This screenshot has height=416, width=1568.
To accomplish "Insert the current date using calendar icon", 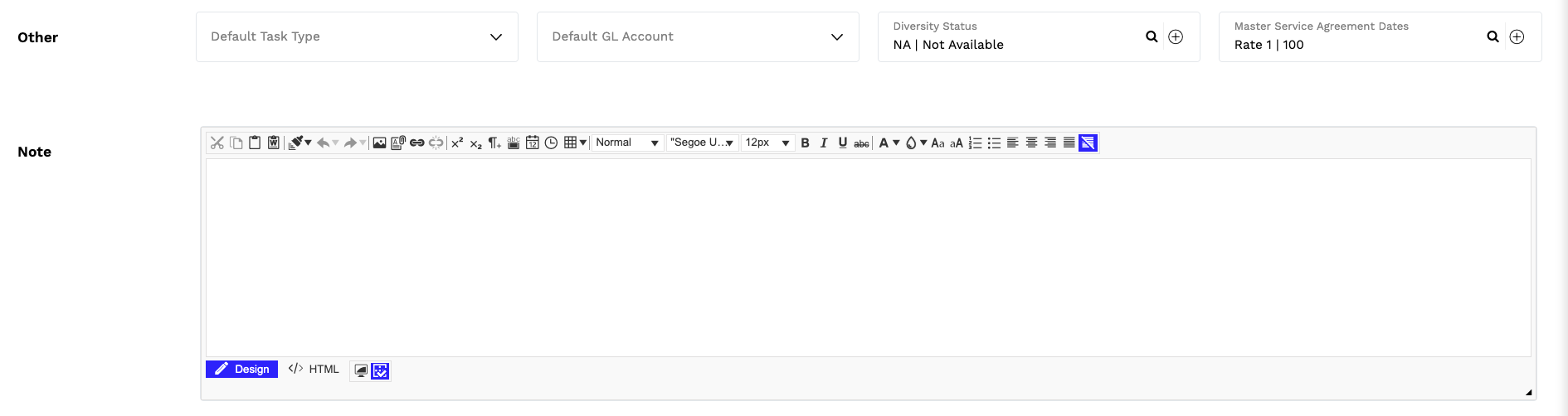I will coord(532,143).
